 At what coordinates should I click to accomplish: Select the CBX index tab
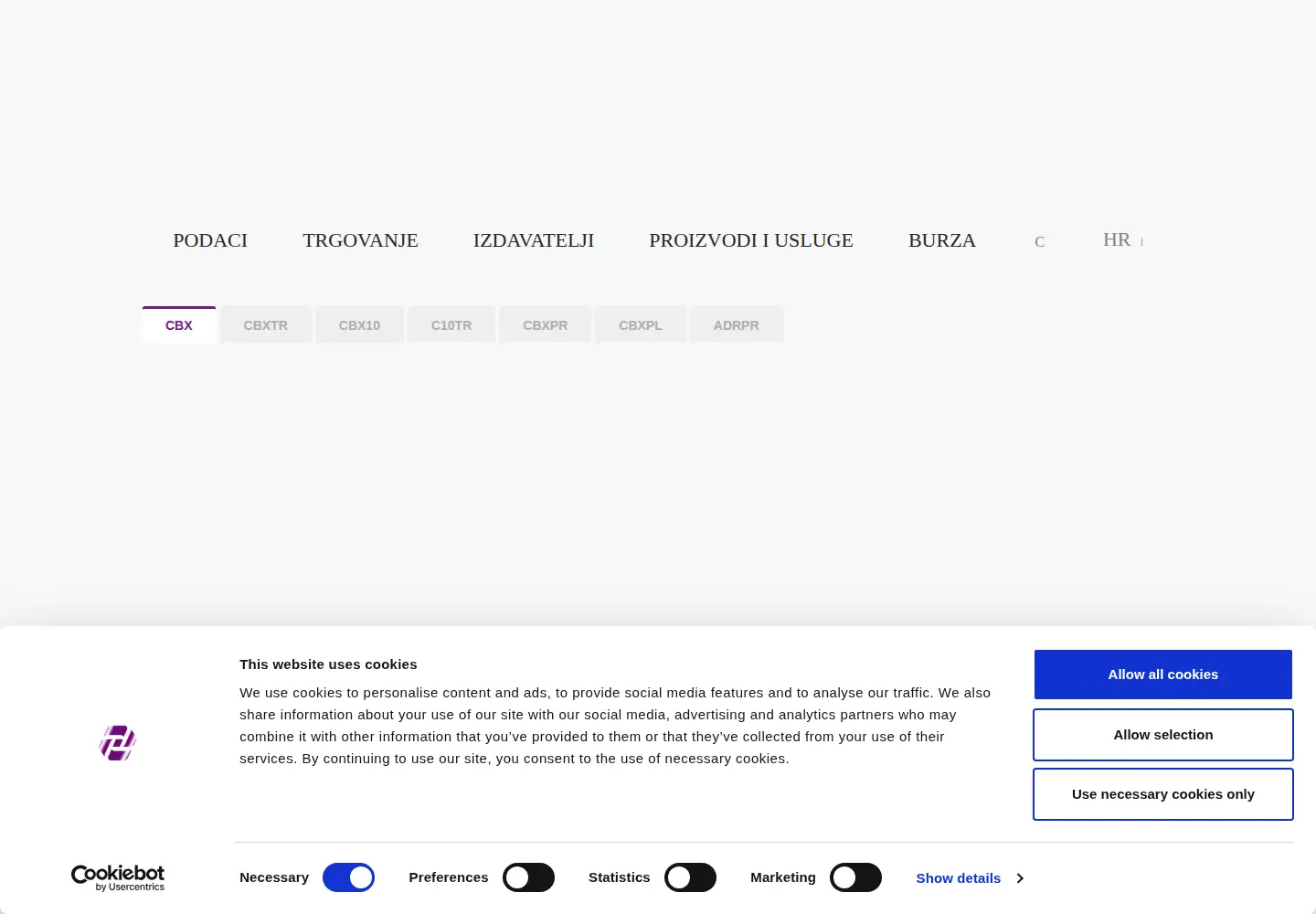pyautogui.click(x=179, y=324)
